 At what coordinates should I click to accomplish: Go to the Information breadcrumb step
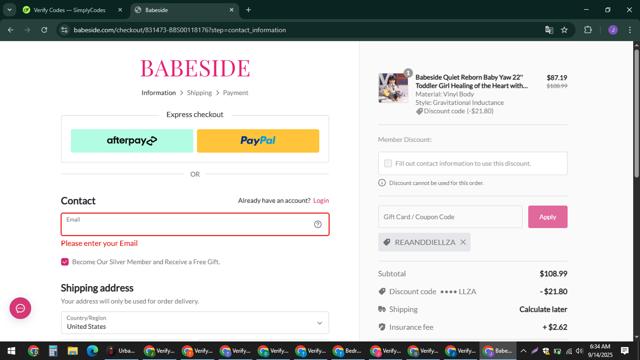click(x=158, y=93)
